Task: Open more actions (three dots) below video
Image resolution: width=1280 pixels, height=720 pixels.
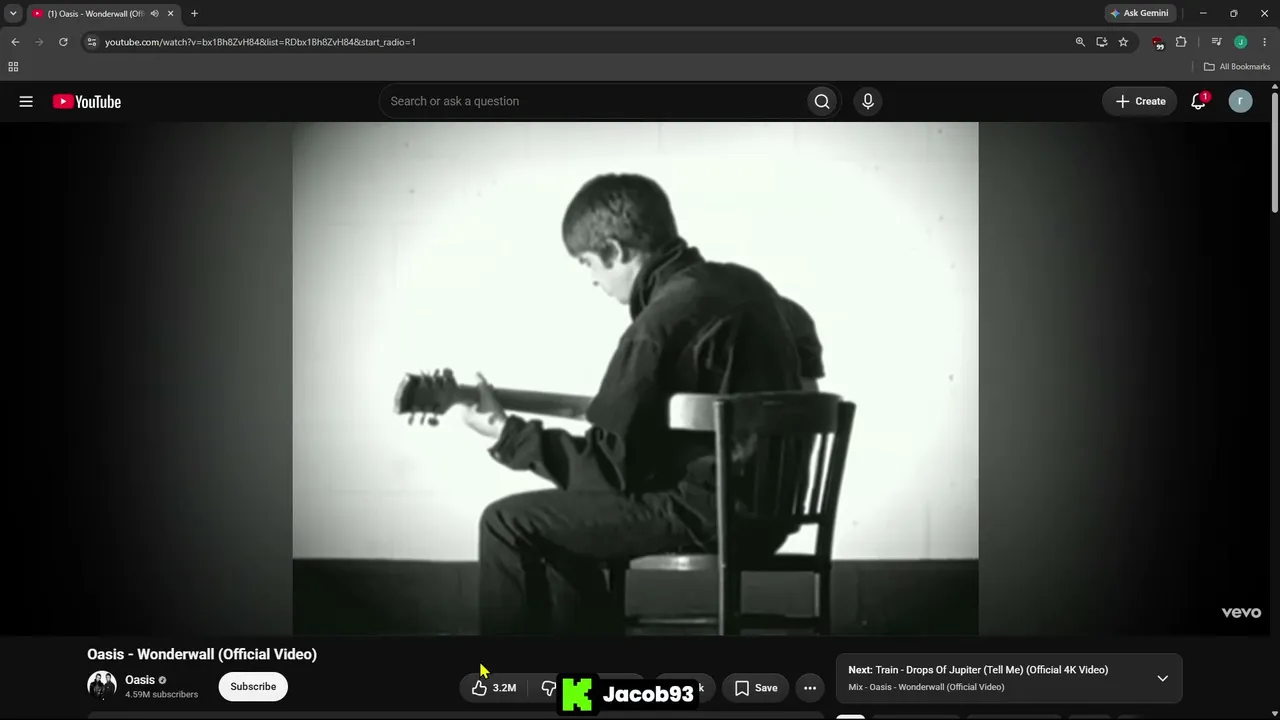Action: pos(810,688)
